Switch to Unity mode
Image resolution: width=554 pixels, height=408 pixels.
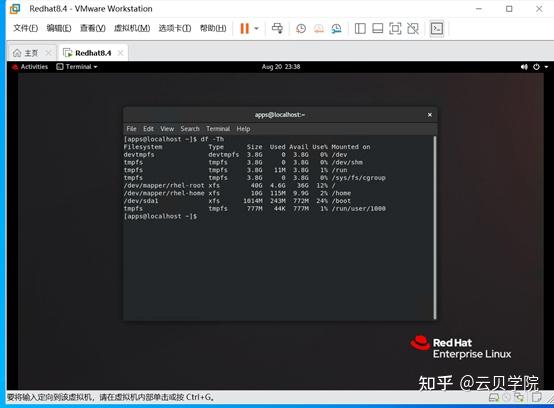click(413, 29)
